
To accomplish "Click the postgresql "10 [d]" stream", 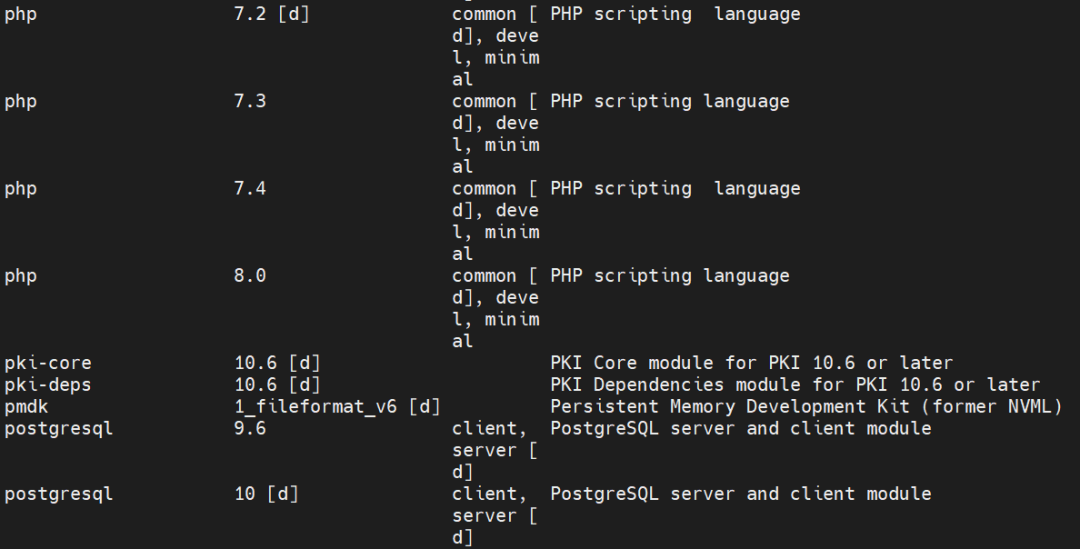I will (x=266, y=494).
